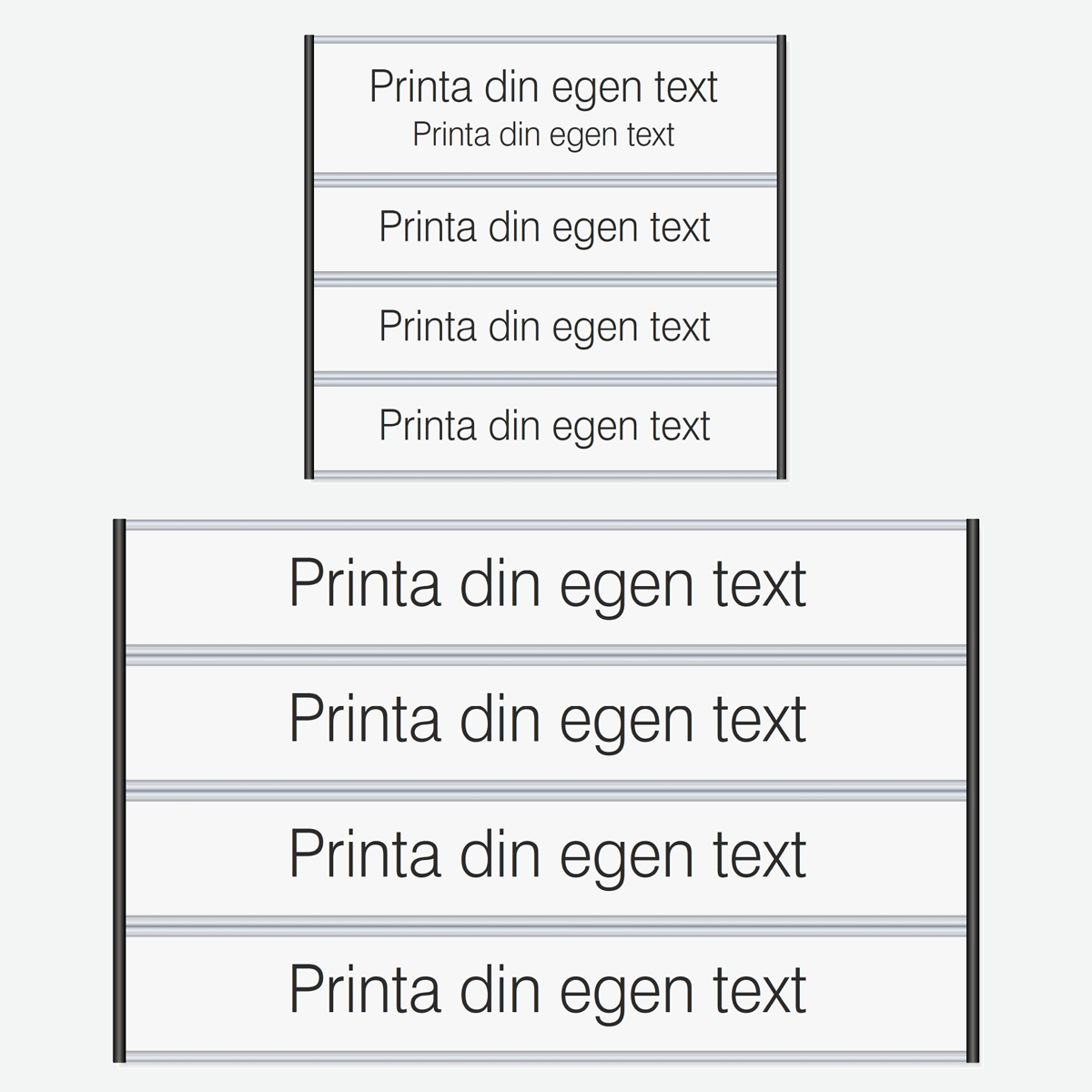Click the divider between the small sign's second and third panels
The width and height of the screenshot is (1092, 1092).
click(x=544, y=278)
